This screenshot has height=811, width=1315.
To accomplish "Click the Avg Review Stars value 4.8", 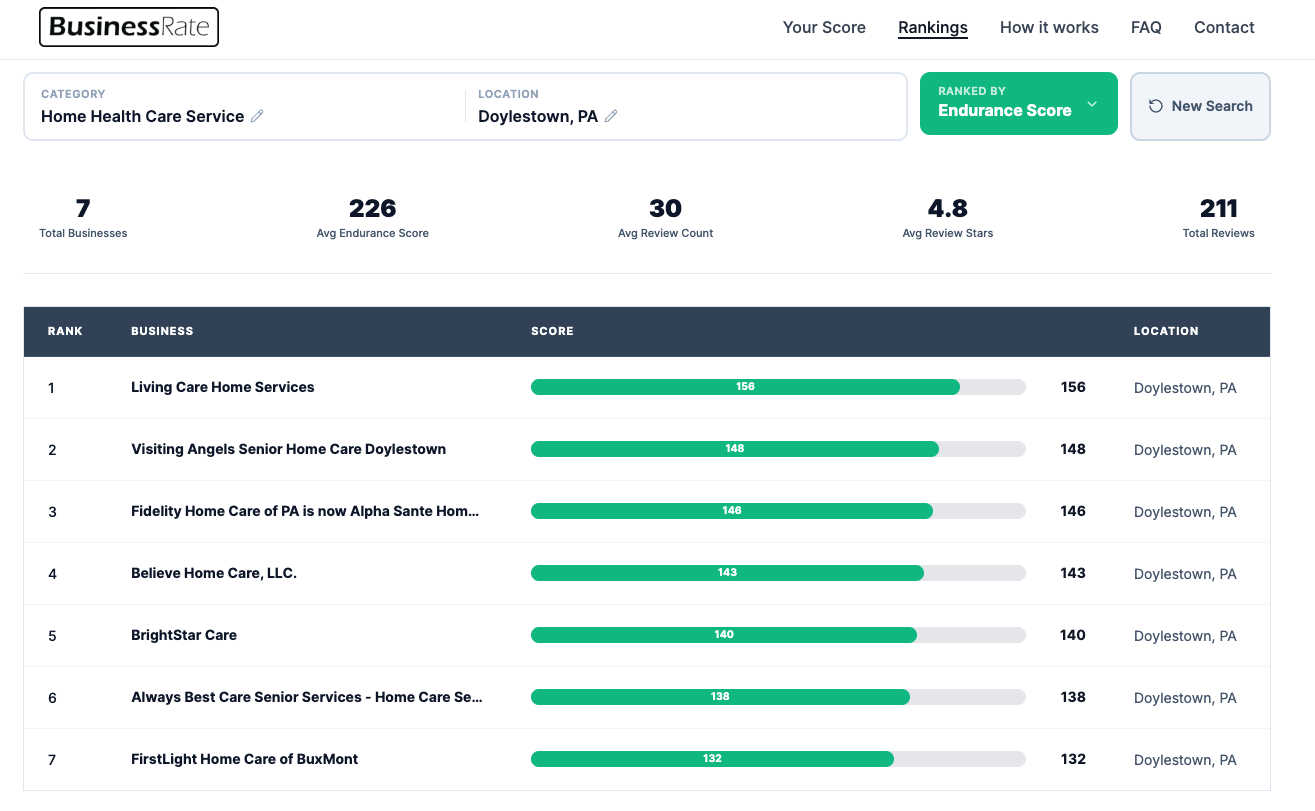I will point(948,208).
